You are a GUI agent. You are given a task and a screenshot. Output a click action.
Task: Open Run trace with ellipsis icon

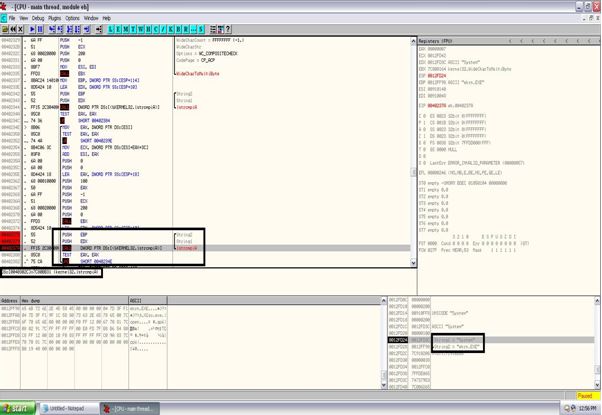(194, 29)
